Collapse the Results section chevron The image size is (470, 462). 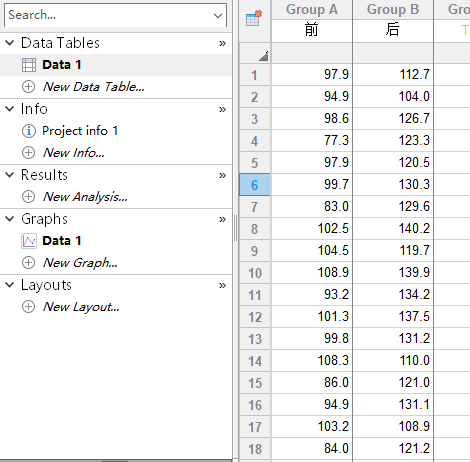click(10, 175)
